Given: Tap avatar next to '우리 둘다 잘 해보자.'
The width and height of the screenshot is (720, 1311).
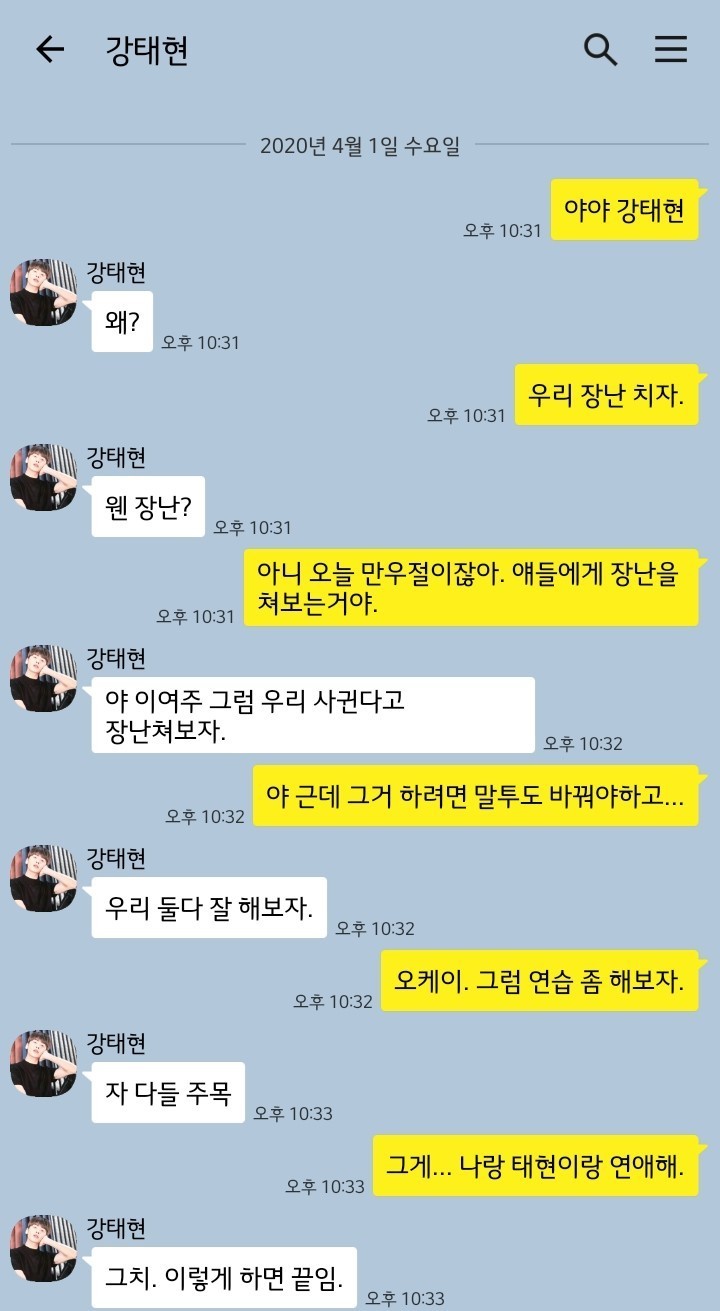Looking at the screenshot, I should 44,878.
